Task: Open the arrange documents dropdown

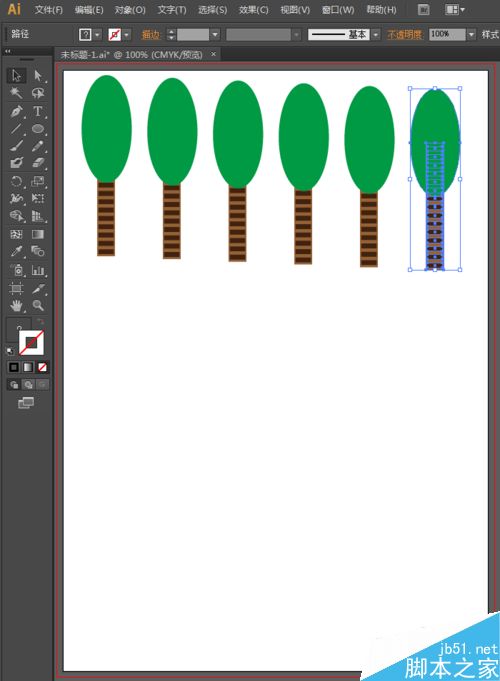Action: pyautogui.click(x=455, y=10)
